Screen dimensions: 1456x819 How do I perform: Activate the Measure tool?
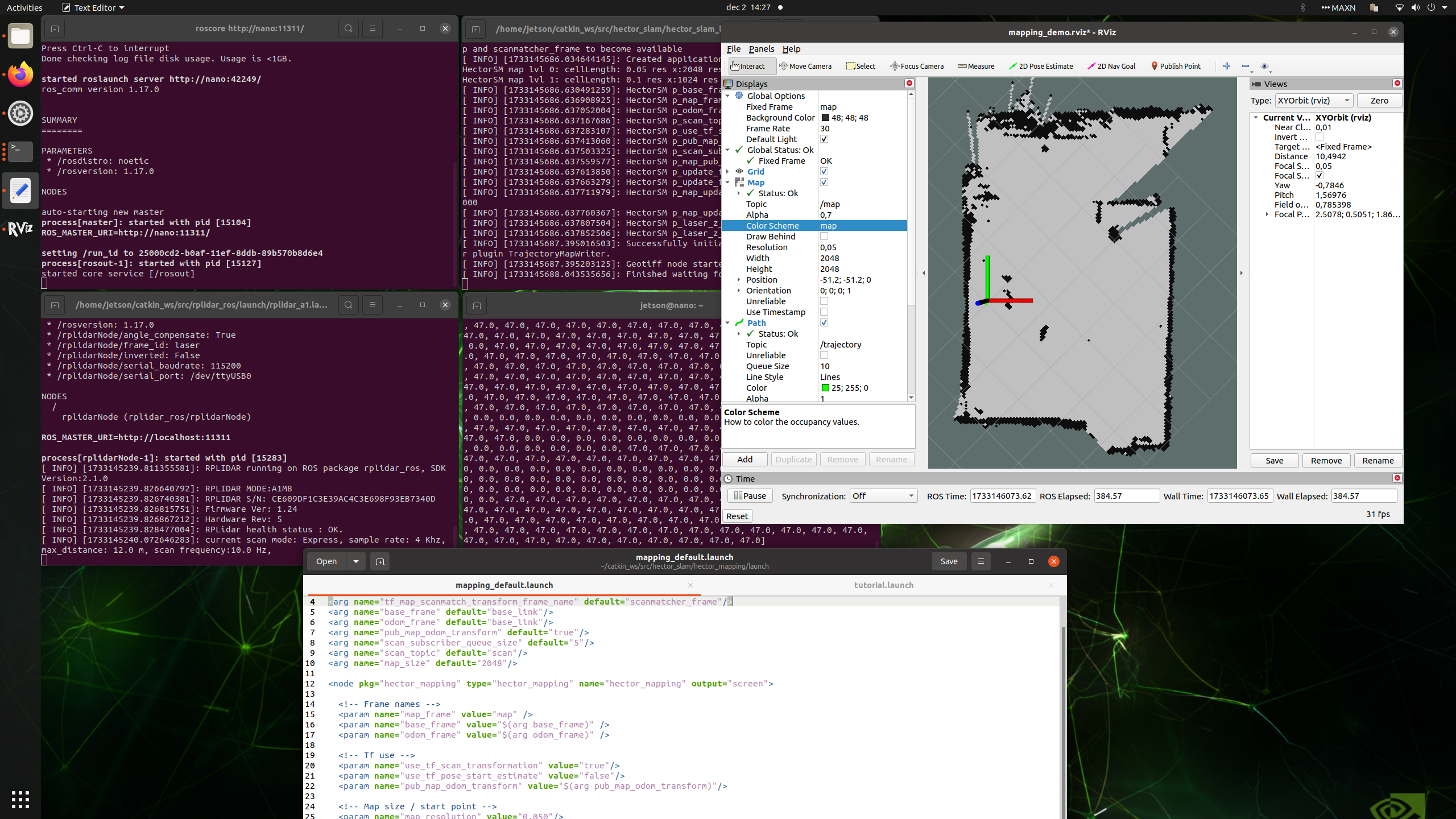click(976, 66)
